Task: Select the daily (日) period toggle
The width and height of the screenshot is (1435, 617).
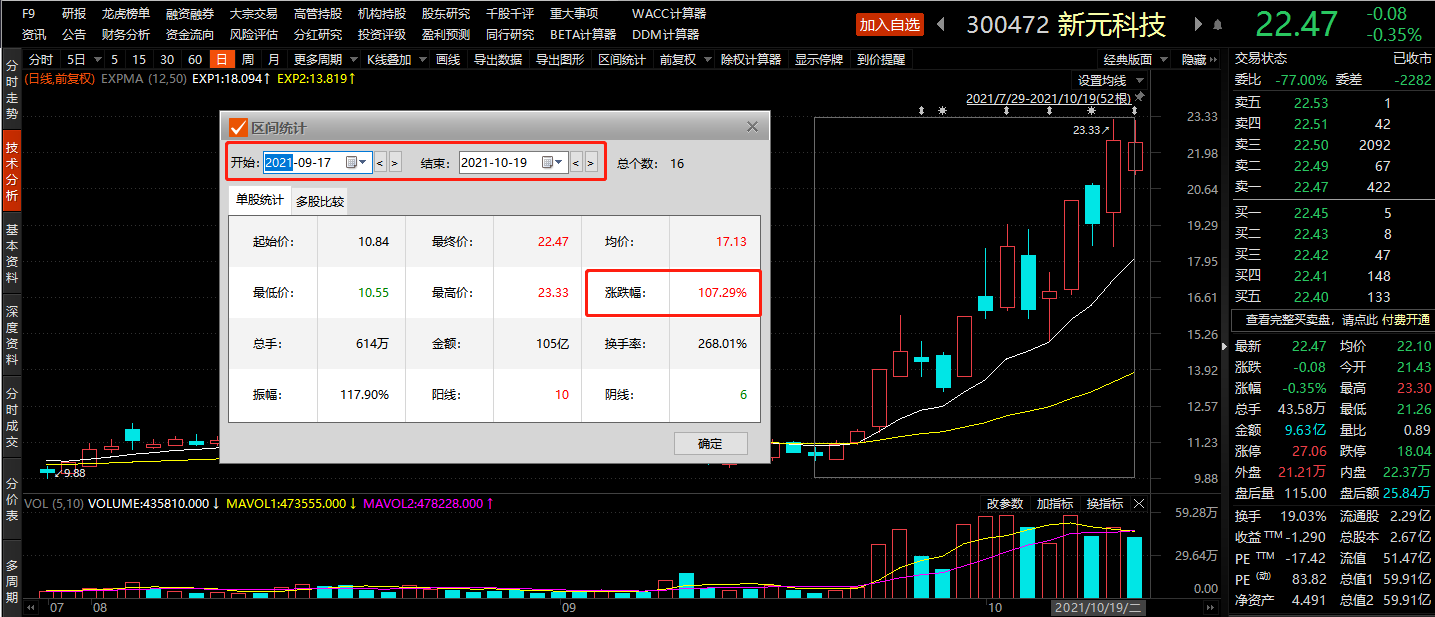Action: click(x=222, y=59)
